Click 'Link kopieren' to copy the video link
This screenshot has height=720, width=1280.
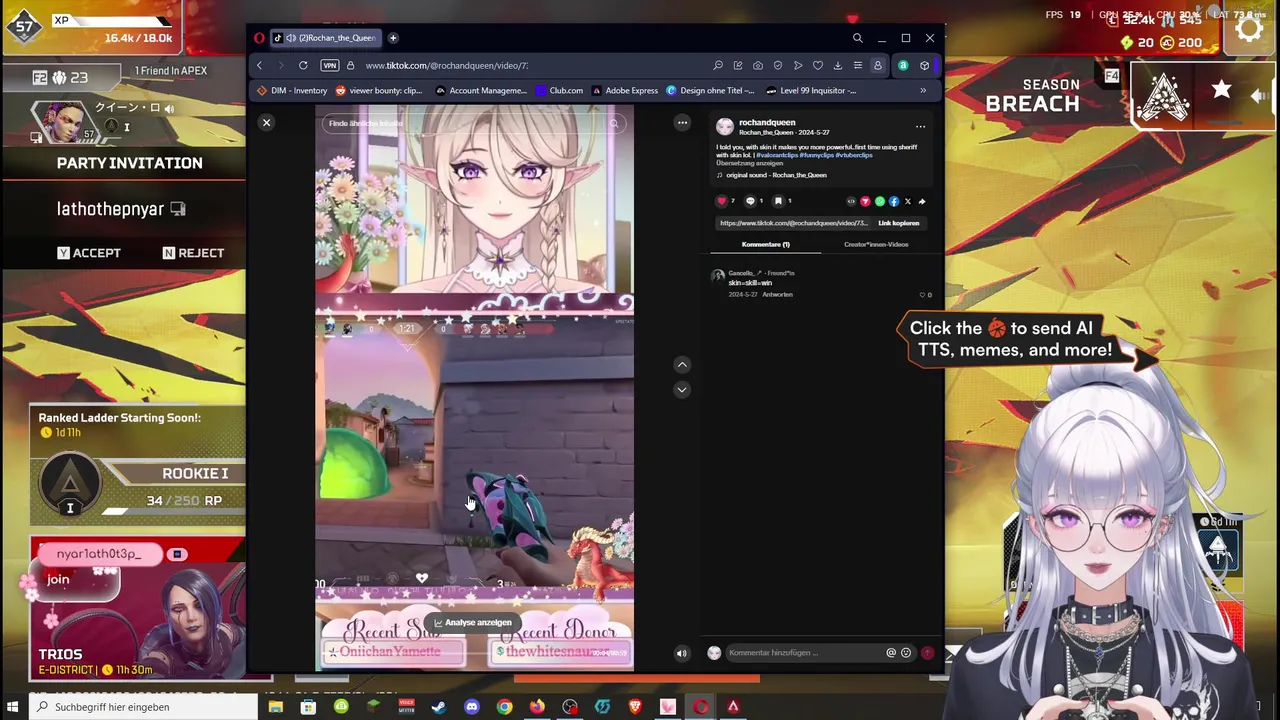[898, 223]
